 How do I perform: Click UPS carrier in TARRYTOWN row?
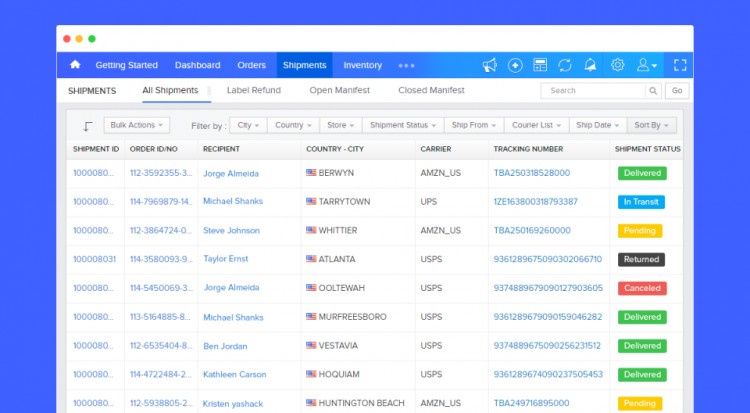coord(429,201)
